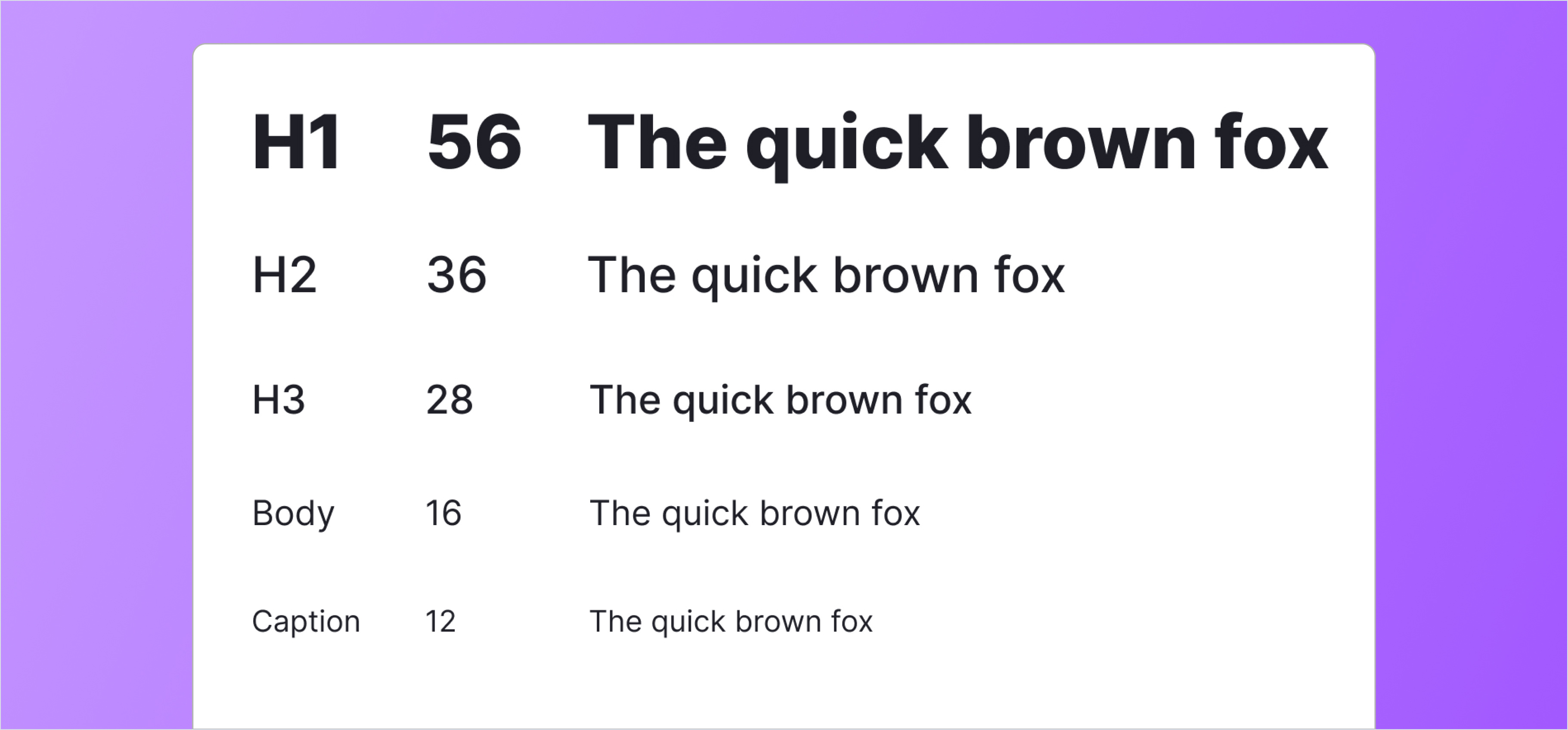Screen dimensions: 1568x730
Task: Click the Caption style label
Action: 306,622
